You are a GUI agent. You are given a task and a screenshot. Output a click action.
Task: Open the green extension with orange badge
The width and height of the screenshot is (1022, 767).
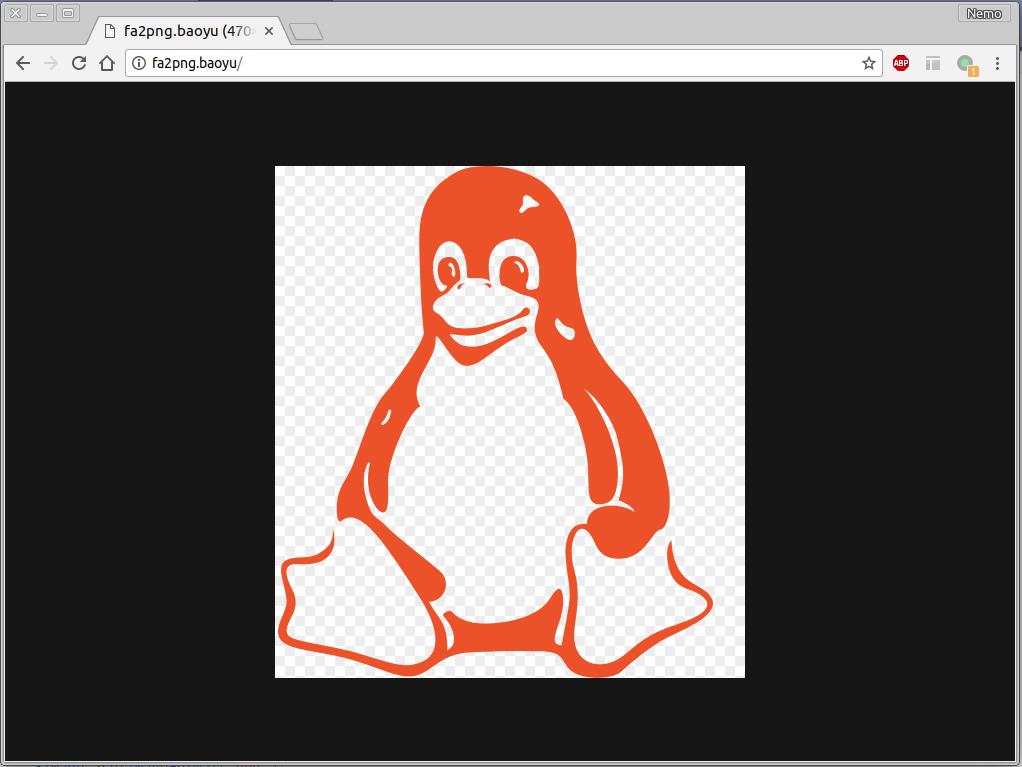pyautogui.click(x=965, y=64)
